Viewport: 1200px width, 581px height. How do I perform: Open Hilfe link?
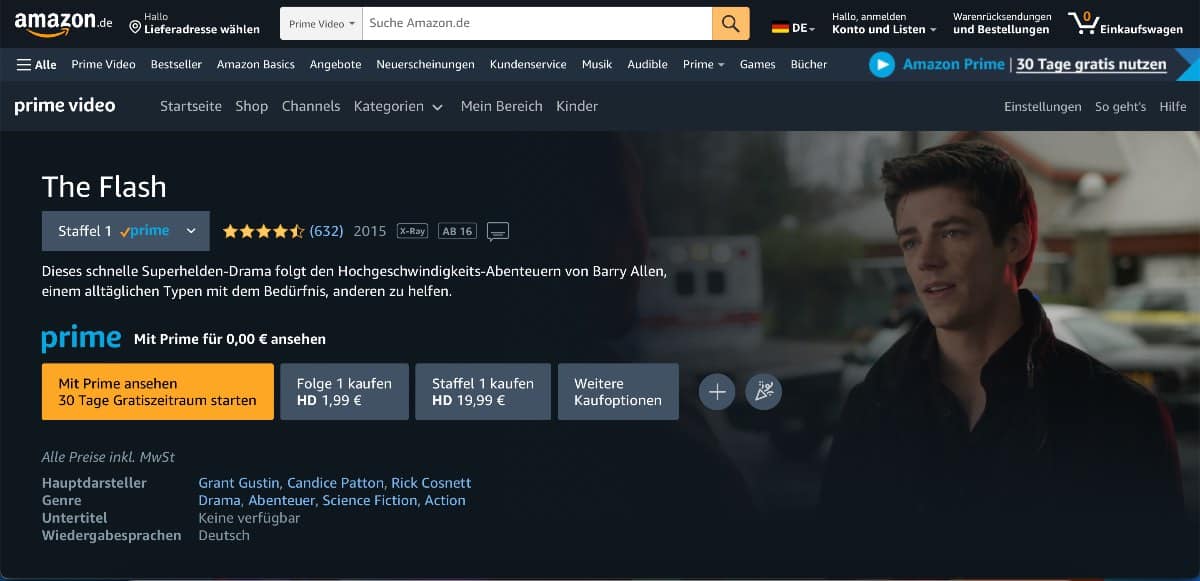coord(1173,106)
